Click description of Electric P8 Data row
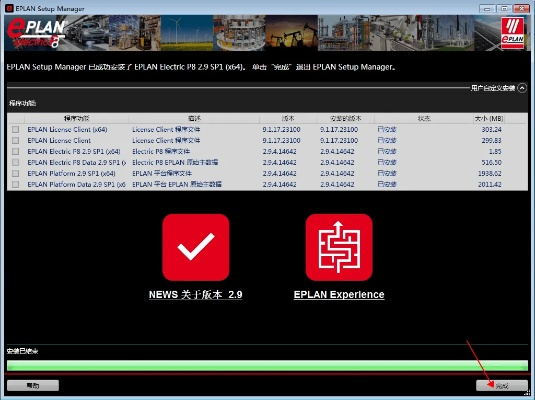The width and height of the screenshot is (535, 400). tap(175, 162)
